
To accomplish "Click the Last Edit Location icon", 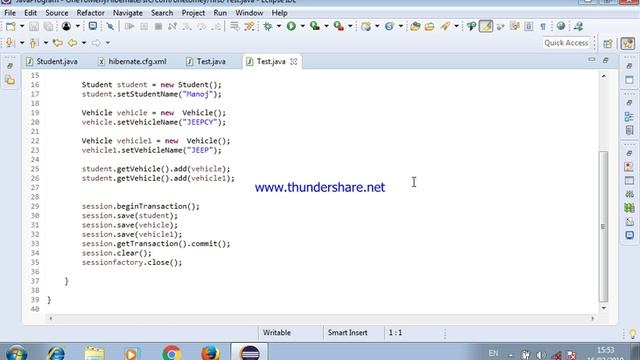I will pos(58,42).
